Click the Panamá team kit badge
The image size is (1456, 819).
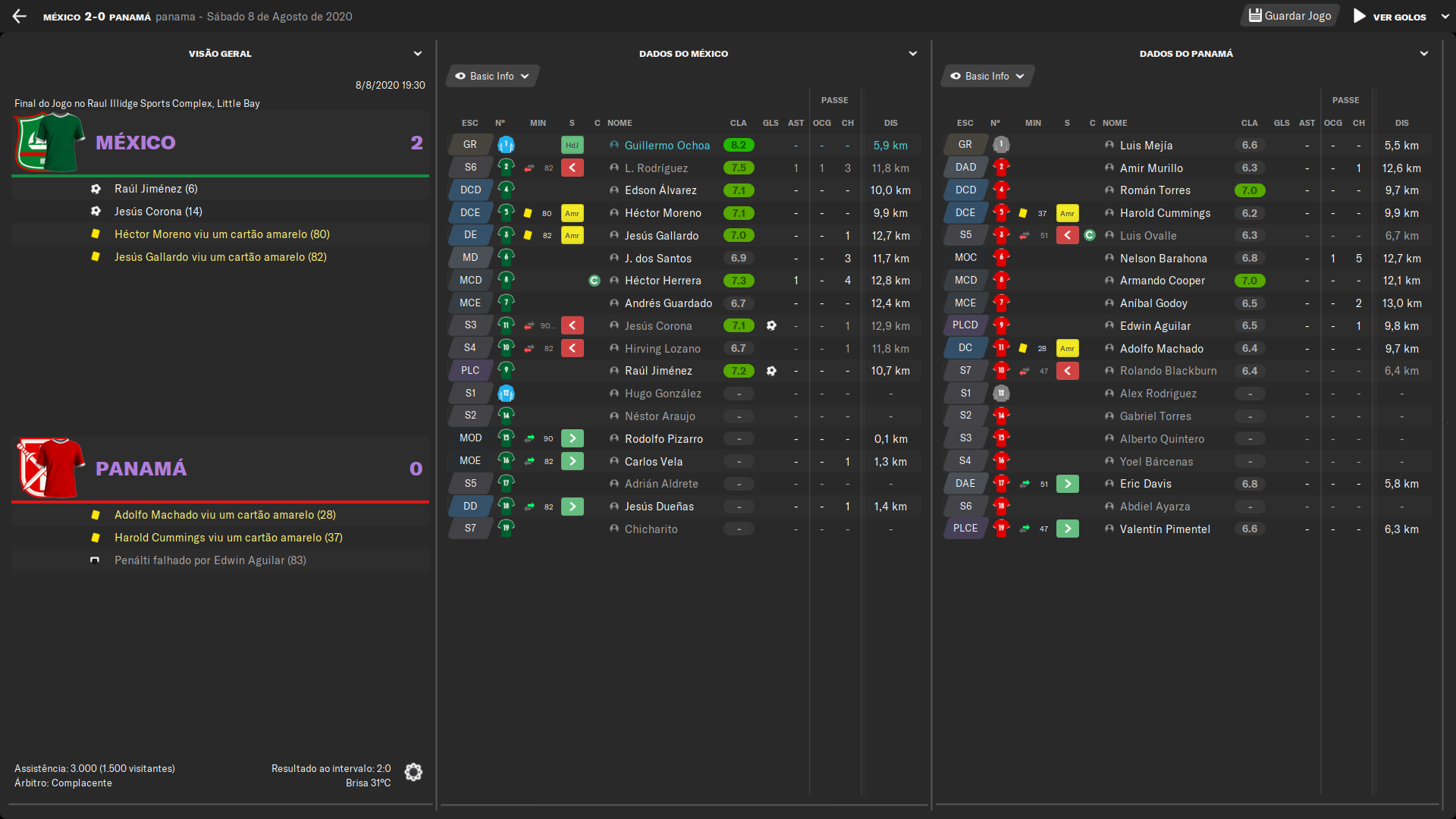(x=51, y=468)
